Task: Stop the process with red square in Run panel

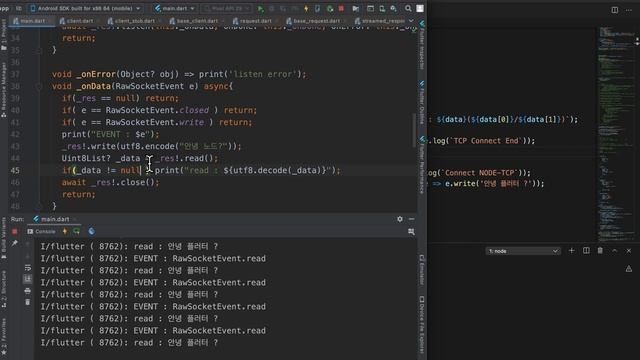Action: (15, 231)
